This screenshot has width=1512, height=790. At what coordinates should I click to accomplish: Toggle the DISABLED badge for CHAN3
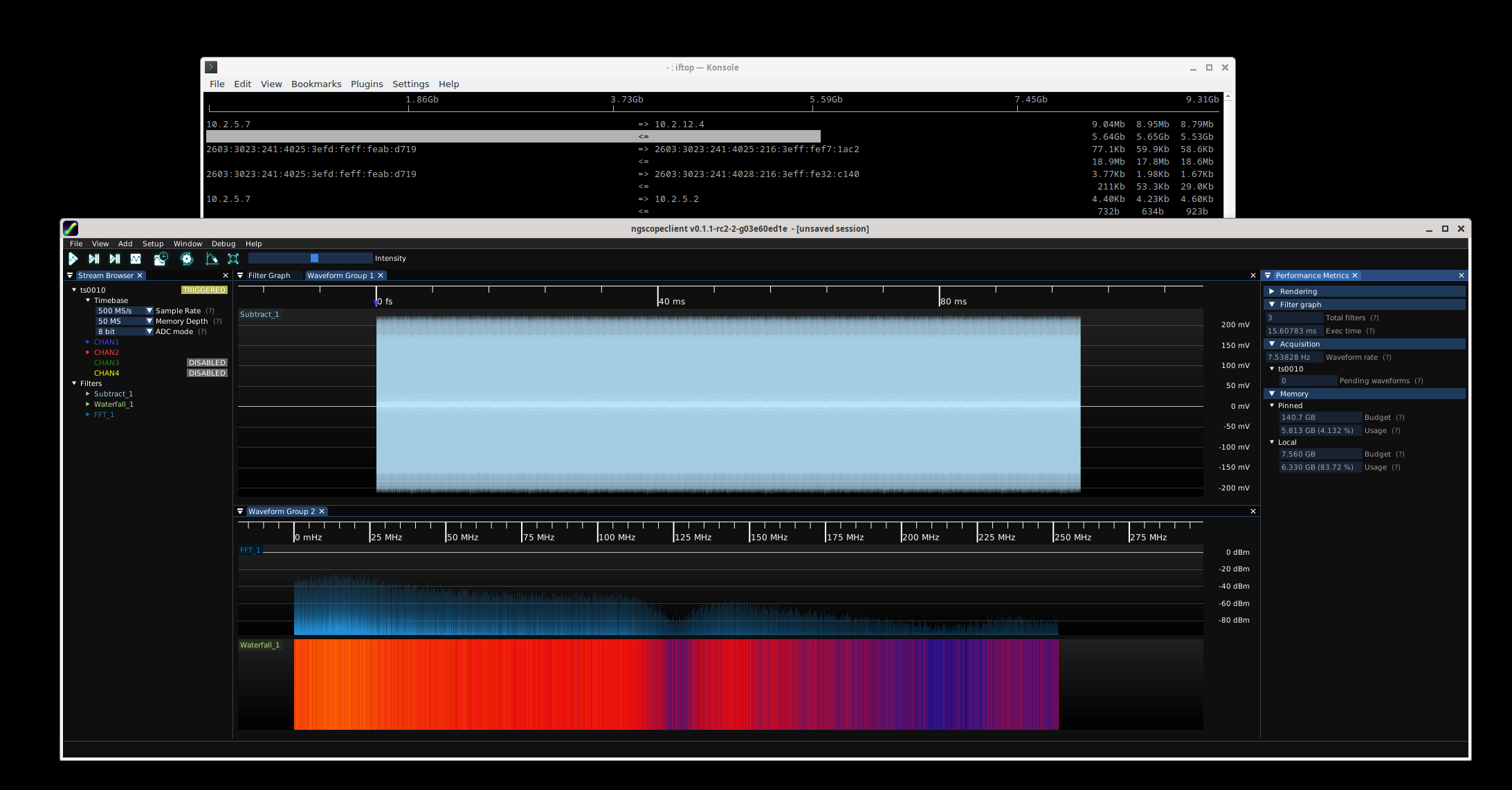point(207,362)
